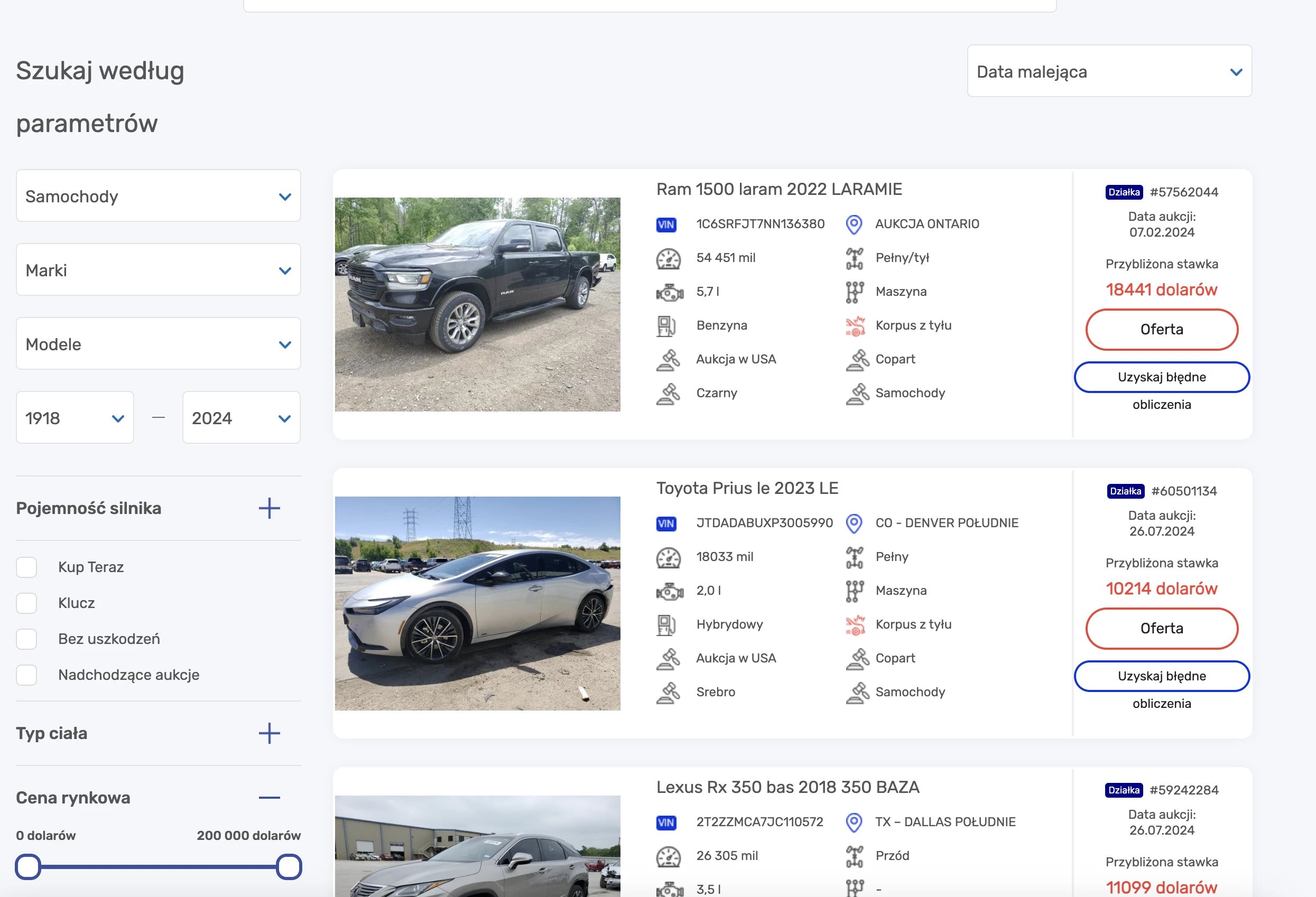Toggle the Nadchodzące aukcje checkbox

[x=26, y=675]
